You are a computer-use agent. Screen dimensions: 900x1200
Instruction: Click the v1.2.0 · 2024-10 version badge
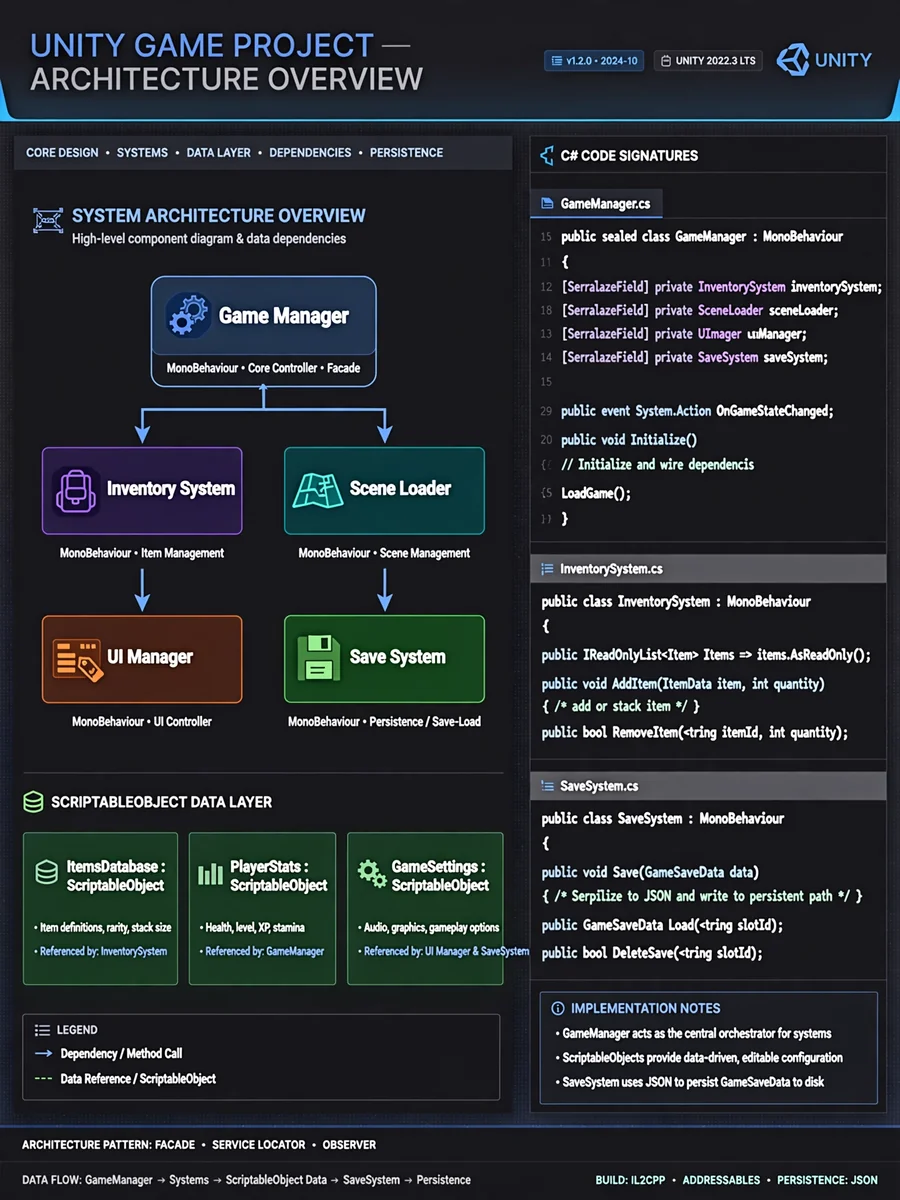(595, 61)
